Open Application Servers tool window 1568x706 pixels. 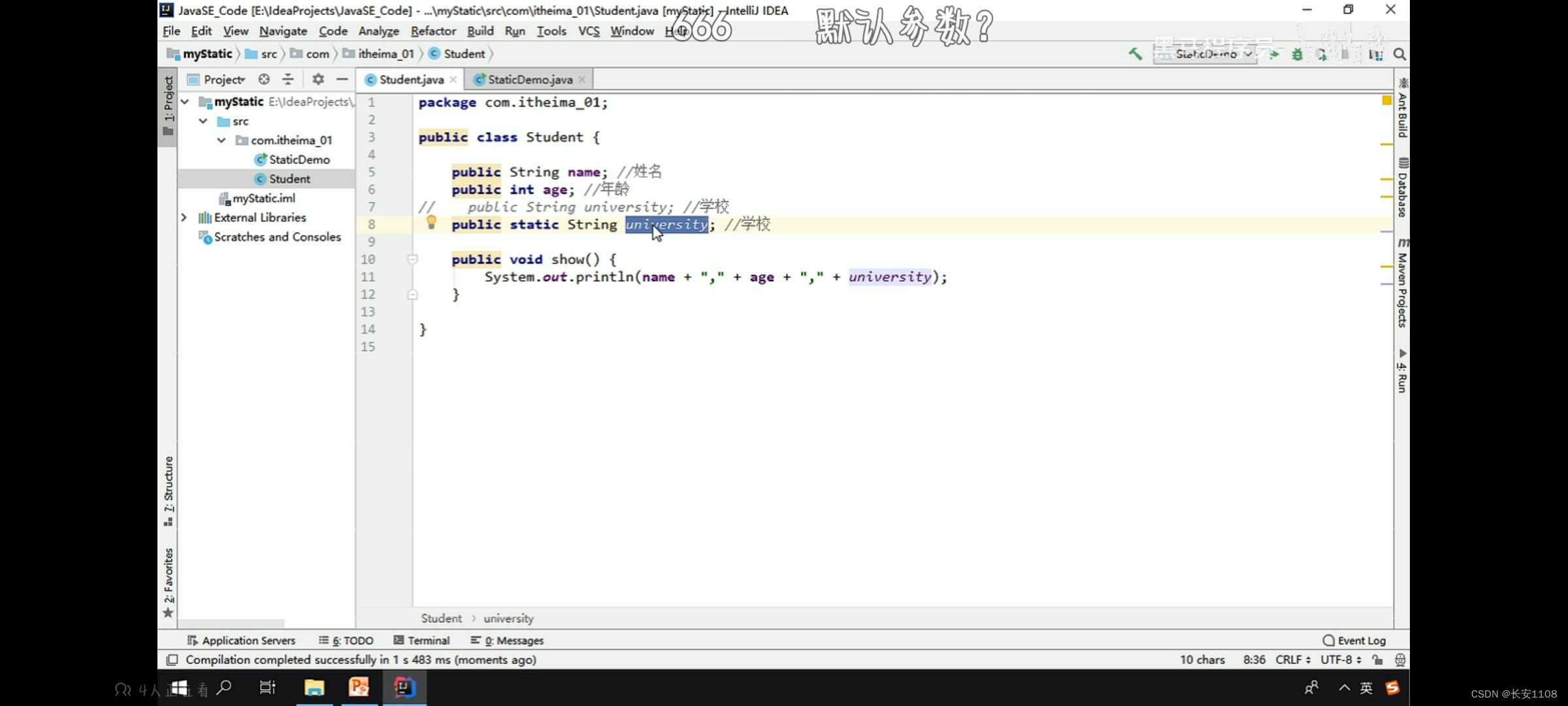point(241,641)
